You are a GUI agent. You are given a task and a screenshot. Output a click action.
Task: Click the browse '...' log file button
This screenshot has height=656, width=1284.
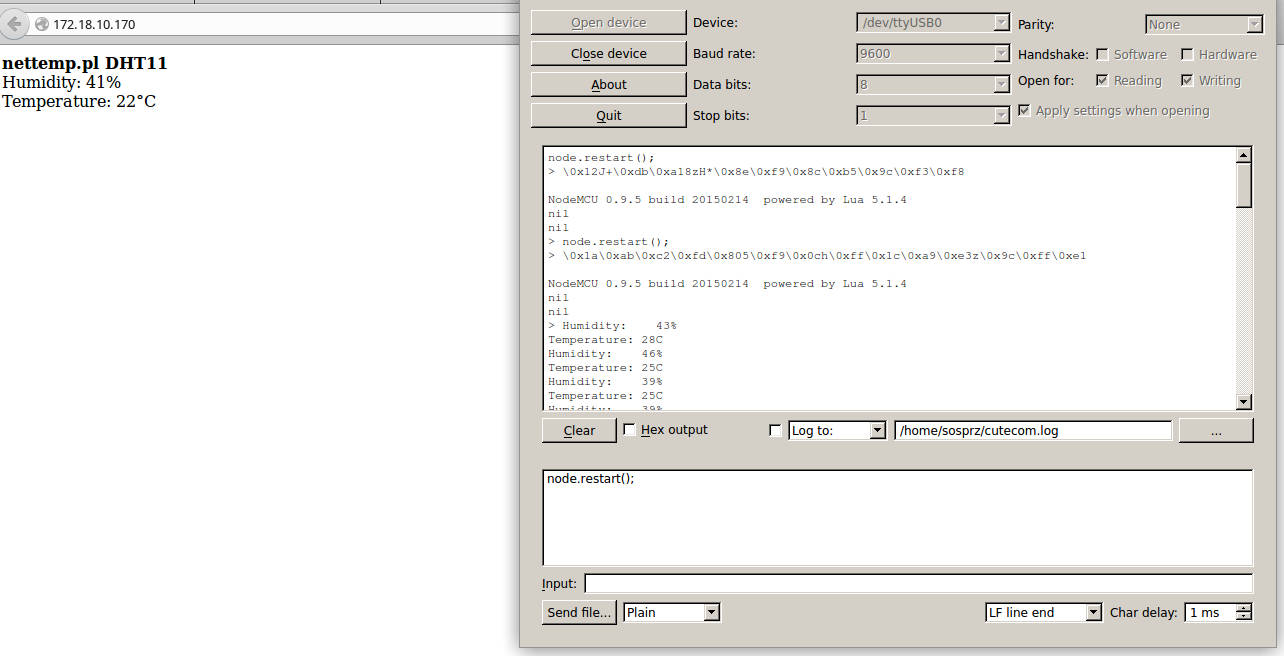[1216, 430]
